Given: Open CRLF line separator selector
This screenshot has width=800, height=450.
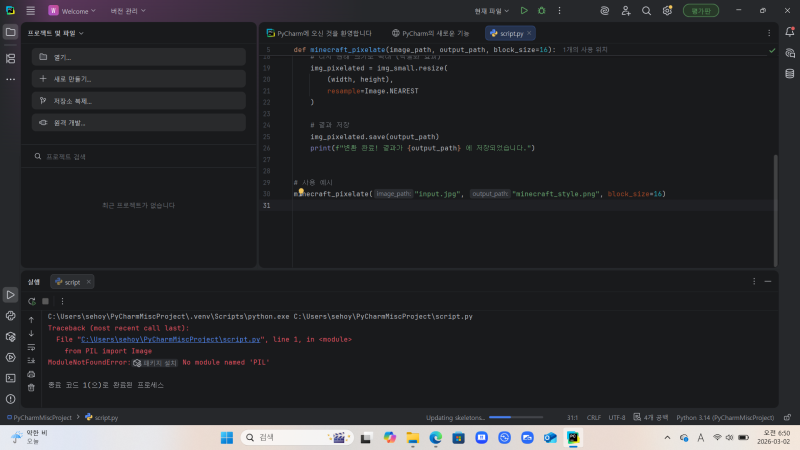Looking at the screenshot, I should (594, 417).
